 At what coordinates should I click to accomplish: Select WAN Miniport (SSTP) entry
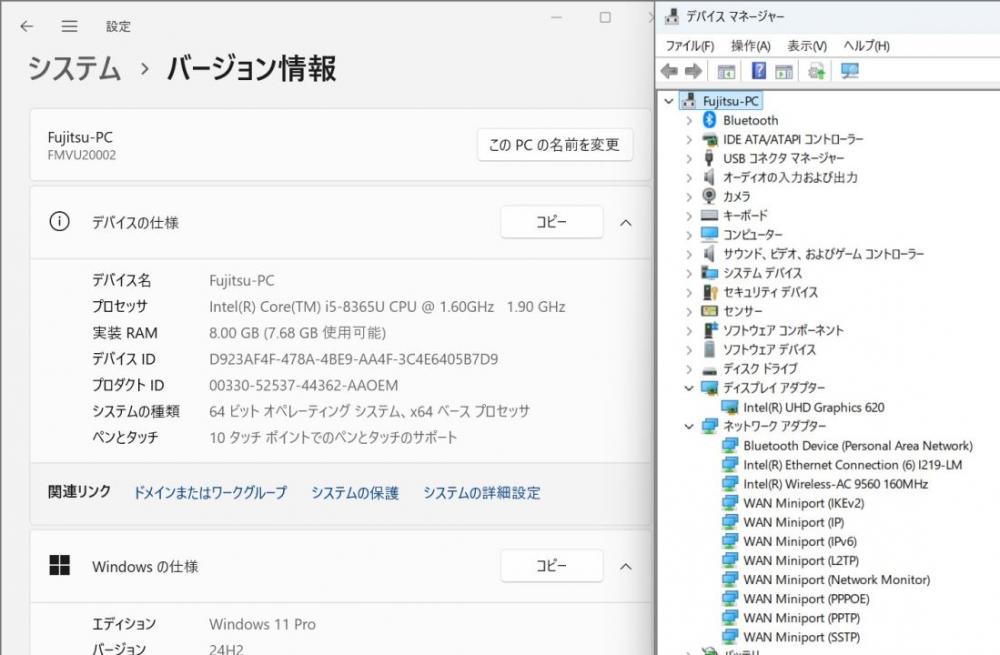pos(802,637)
